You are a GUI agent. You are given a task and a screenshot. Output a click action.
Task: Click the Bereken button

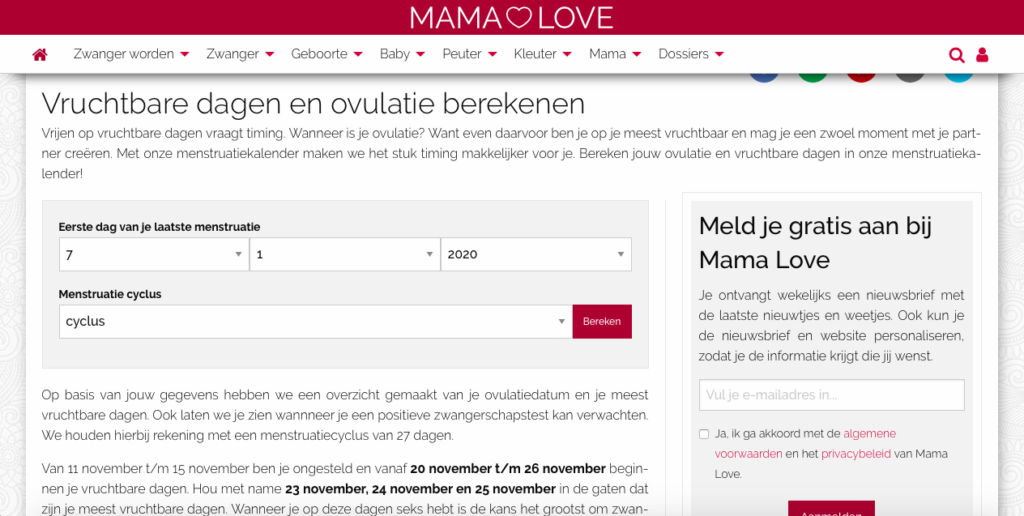point(602,321)
